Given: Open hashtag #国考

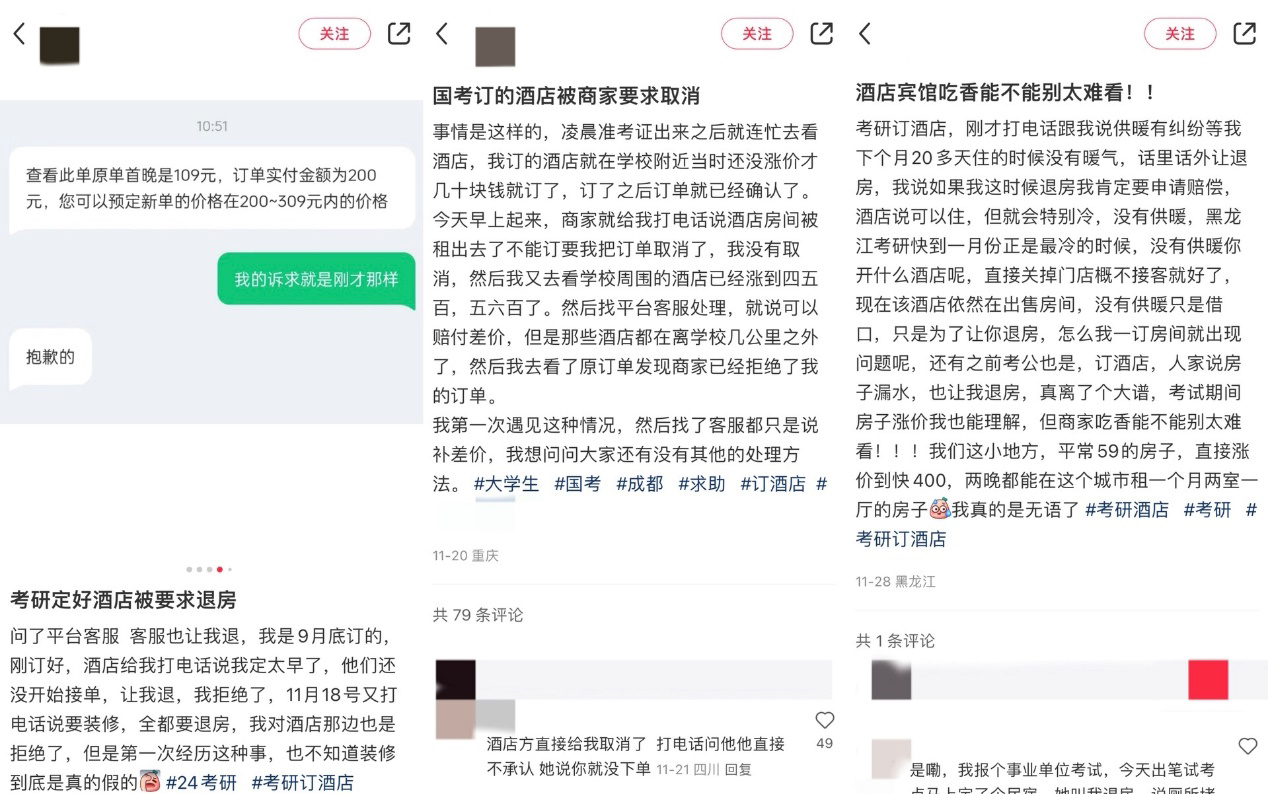Looking at the screenshot, I should point(577,483).
